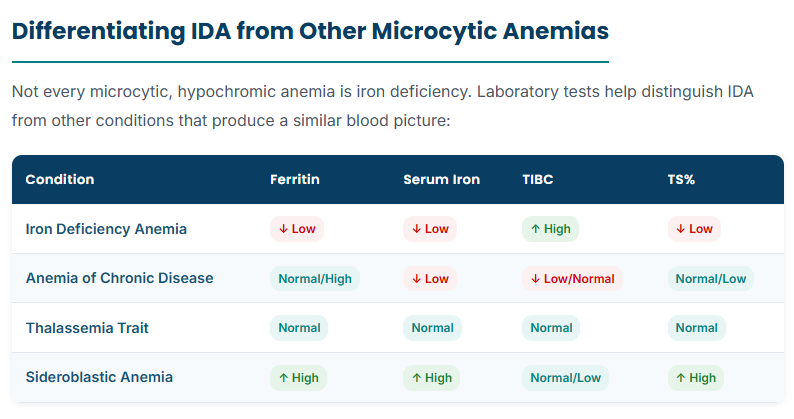Click the Low TS% badge for Iron Deficiency Anemia
The width and height of the screenshot is (794, 419).
tap(694, 229)
